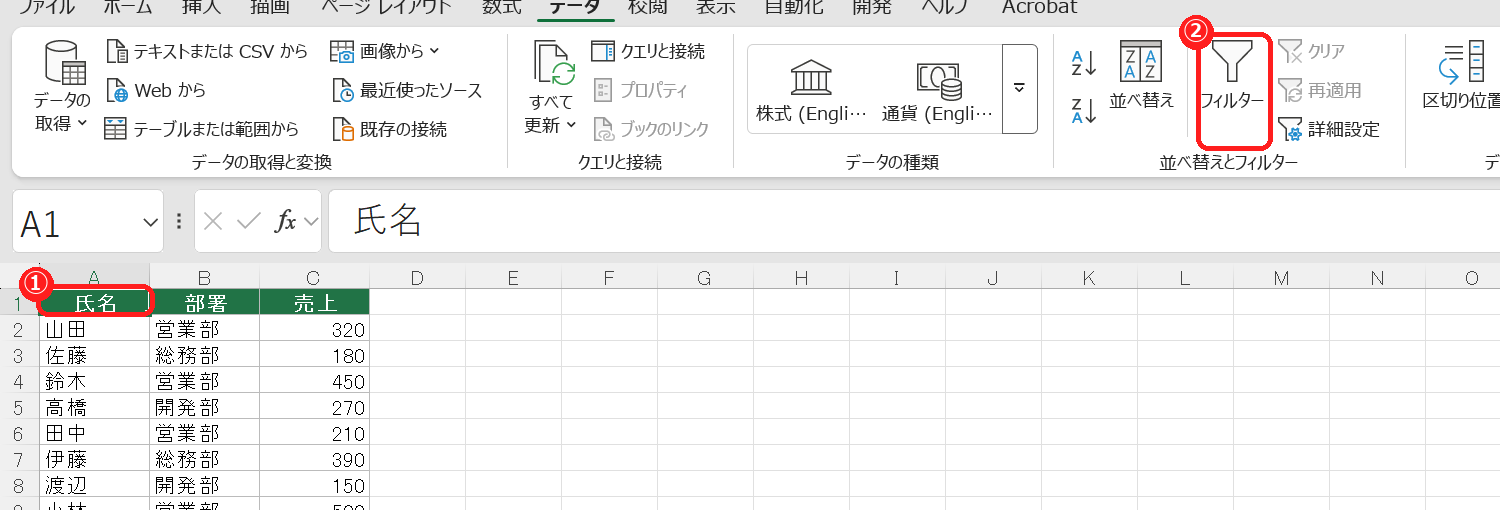Image resolution: width=1500 pixels, height=510 pixels.
Task: Select header cell 売上
Action: (315, 302)
